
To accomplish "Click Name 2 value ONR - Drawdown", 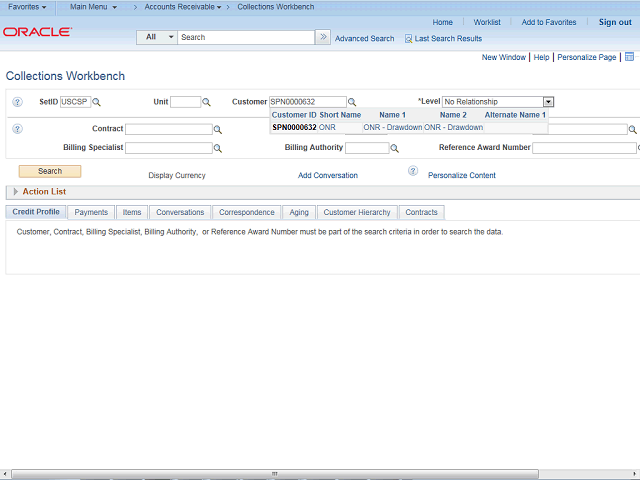I will [453, 127].
